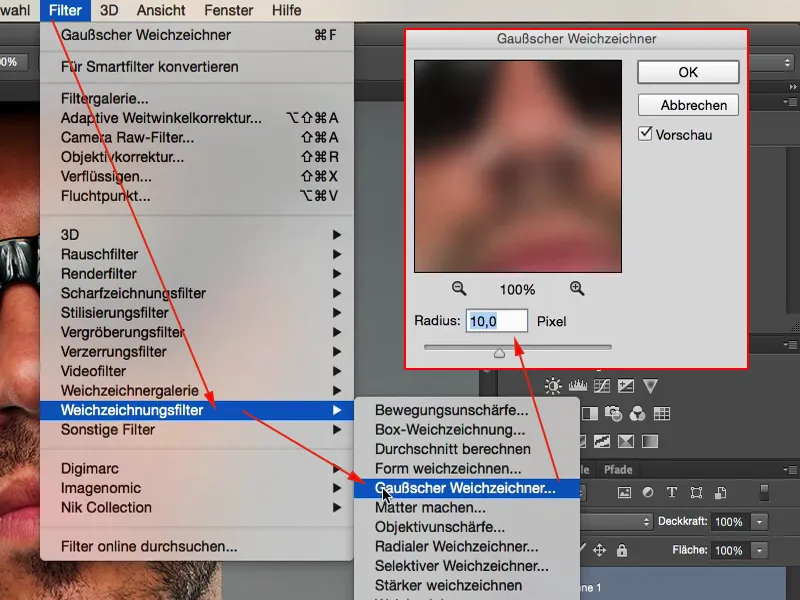
Task: Select Camera Raw-Filter... menu entry
Action: click(197, 137)
